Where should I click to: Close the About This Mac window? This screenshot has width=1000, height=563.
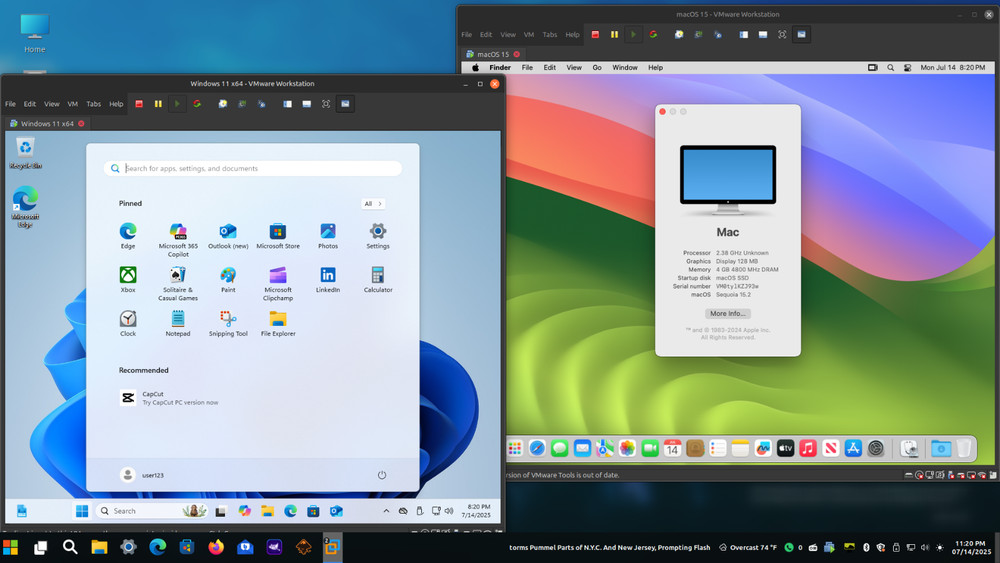pyautogui.click(x=663, y=112)
